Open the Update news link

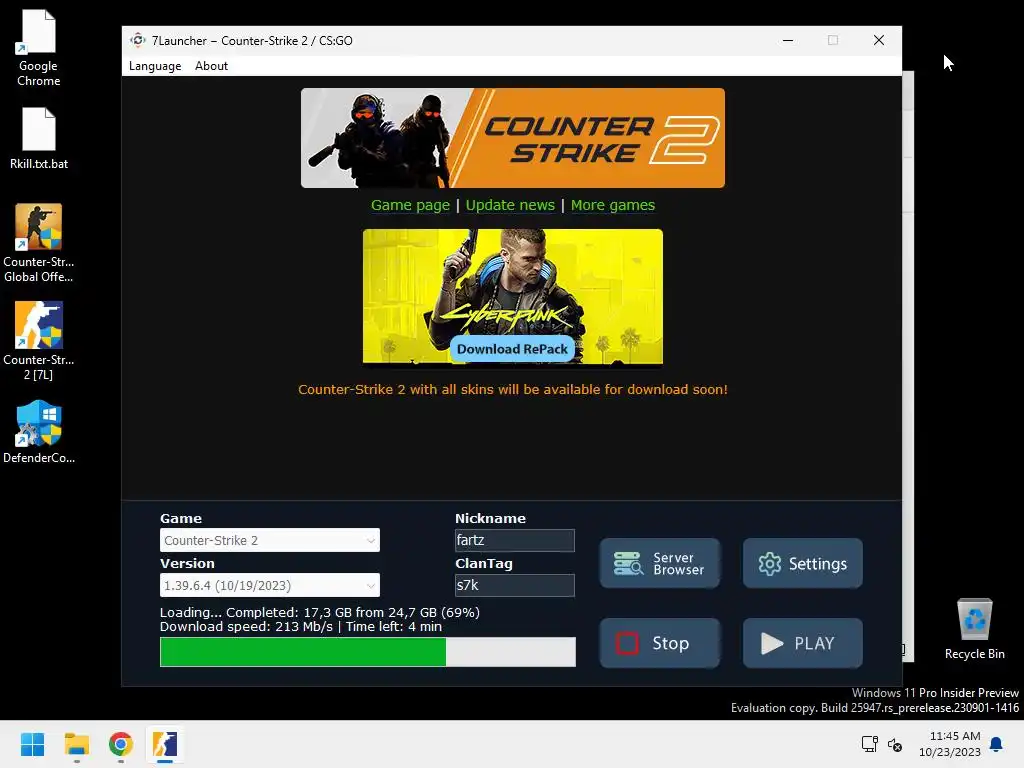point(510,205)
